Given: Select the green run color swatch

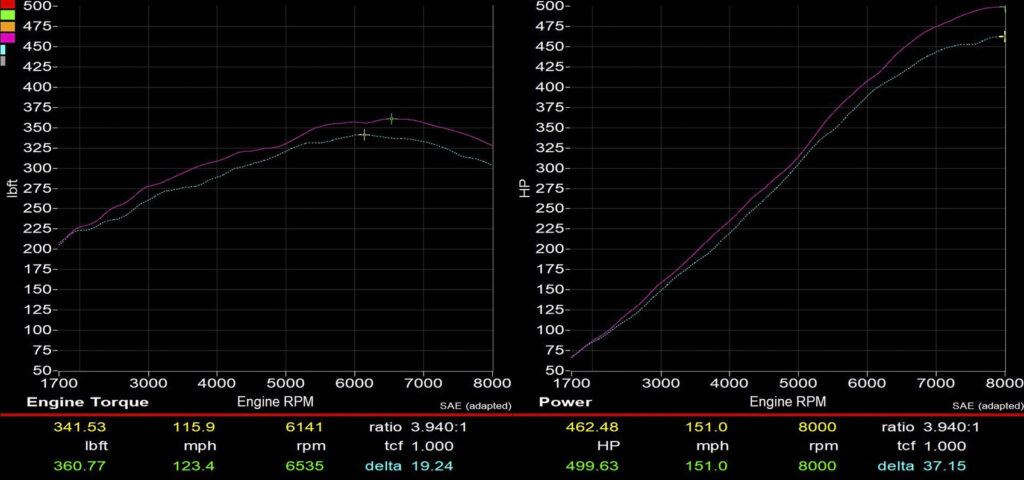Looking at the screenshot, I should [6, 15].
